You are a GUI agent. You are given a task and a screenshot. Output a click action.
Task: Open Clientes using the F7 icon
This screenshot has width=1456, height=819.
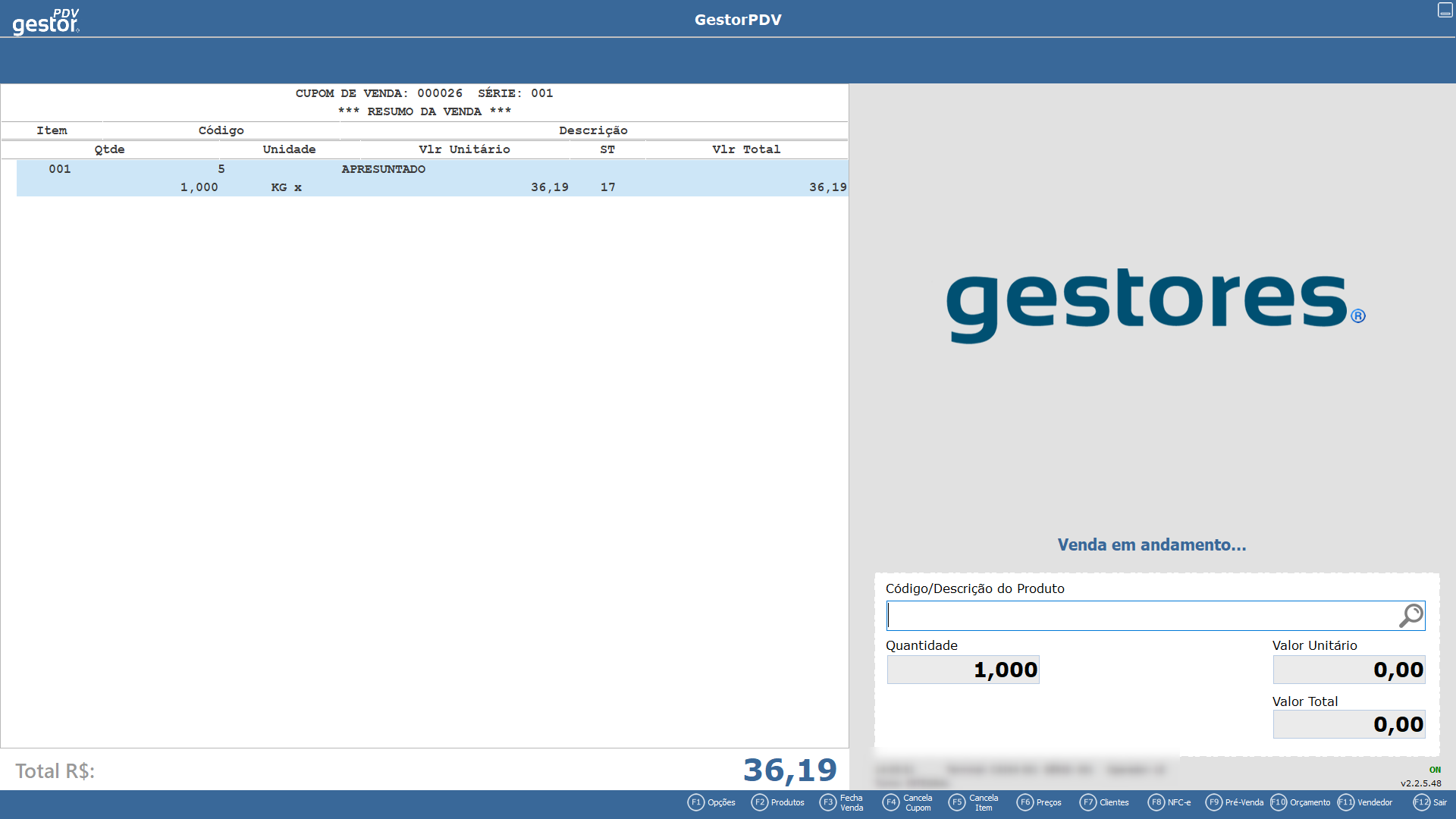(1088, 802)
